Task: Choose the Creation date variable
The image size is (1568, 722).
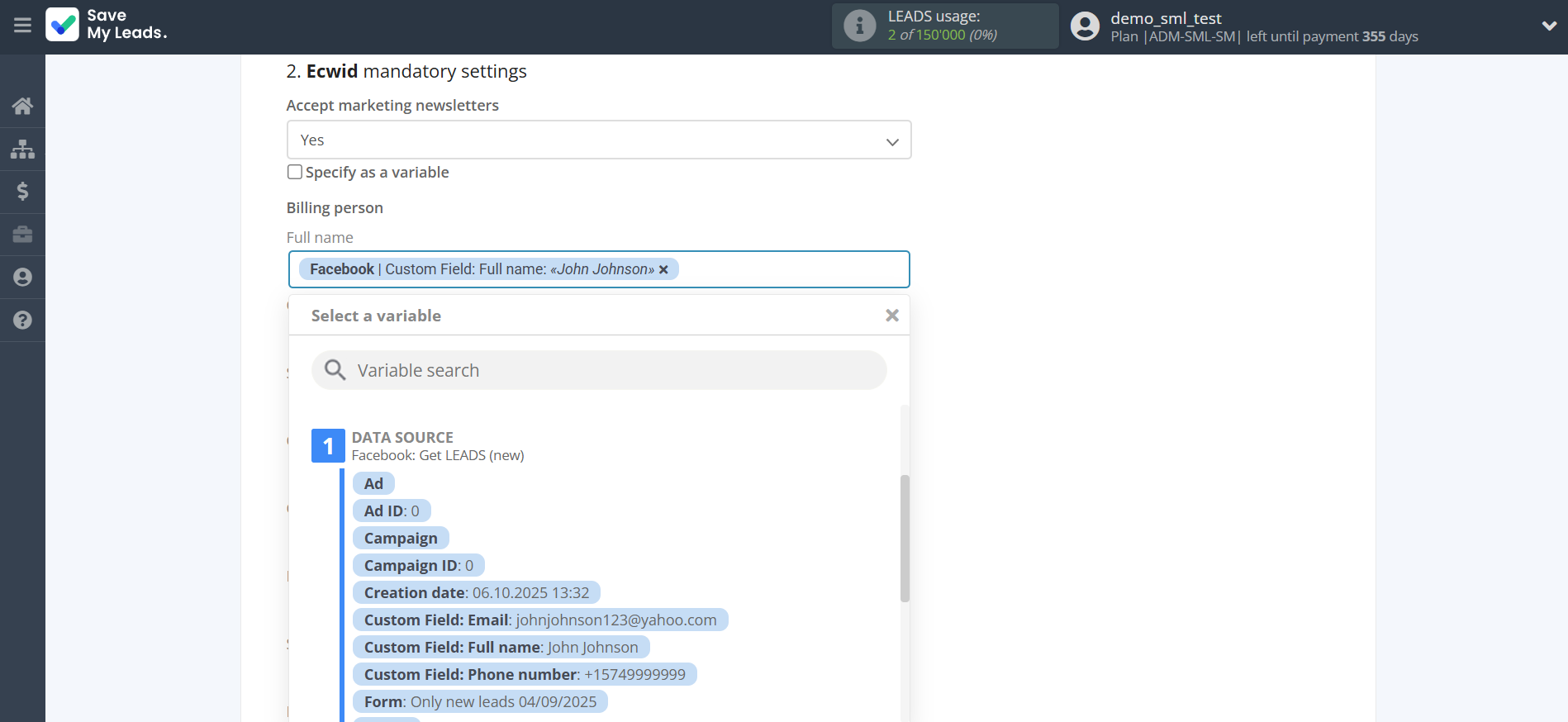Action: 476,593
